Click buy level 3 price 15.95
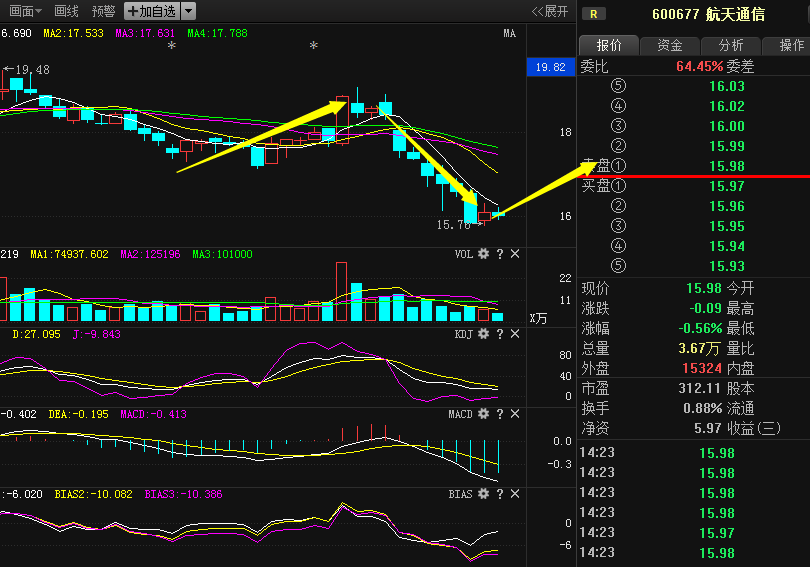 pyautogui.click(x=727, y=226)
